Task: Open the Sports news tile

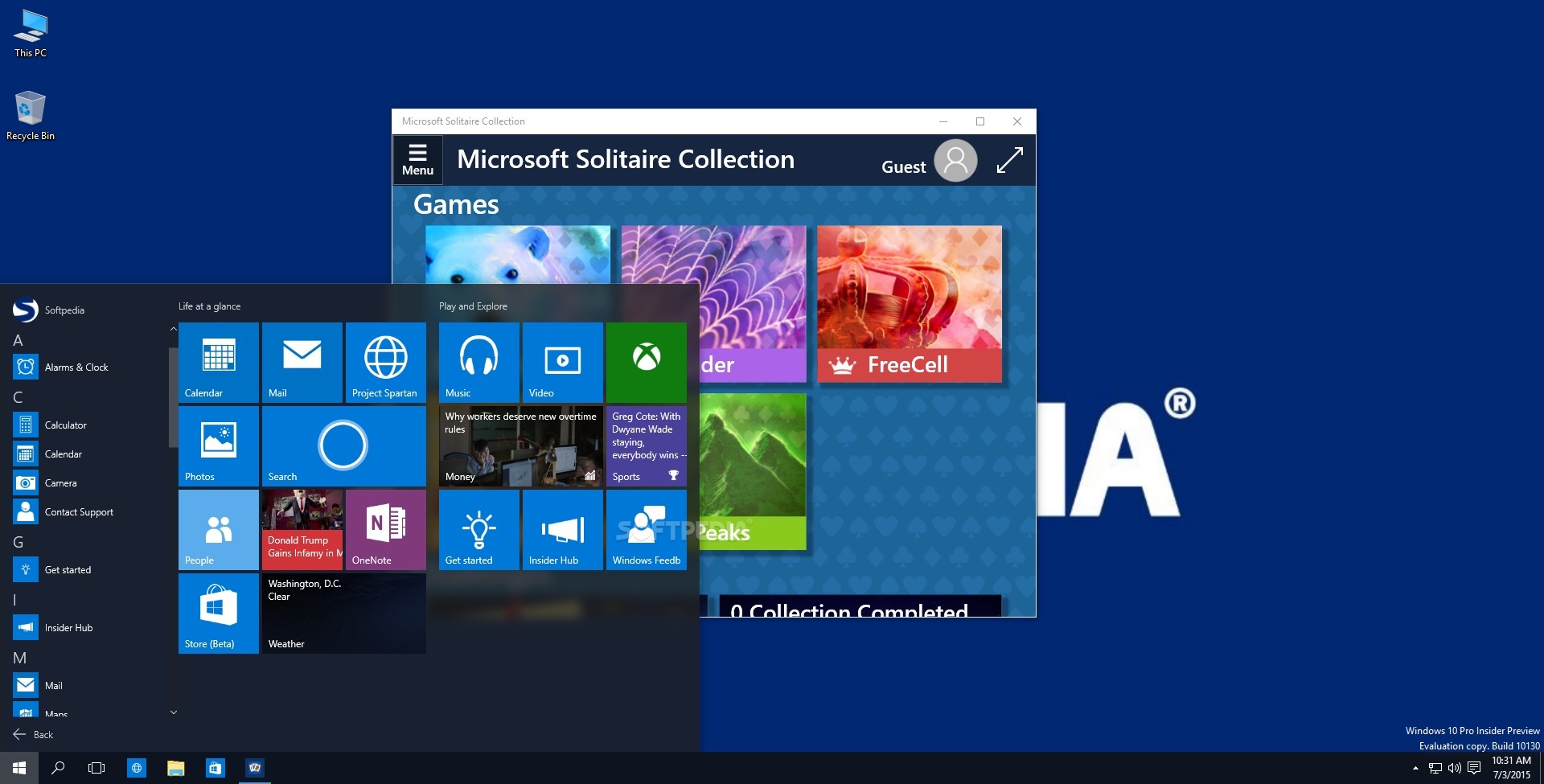Action: pyautogui.click(x=647, y=445)
